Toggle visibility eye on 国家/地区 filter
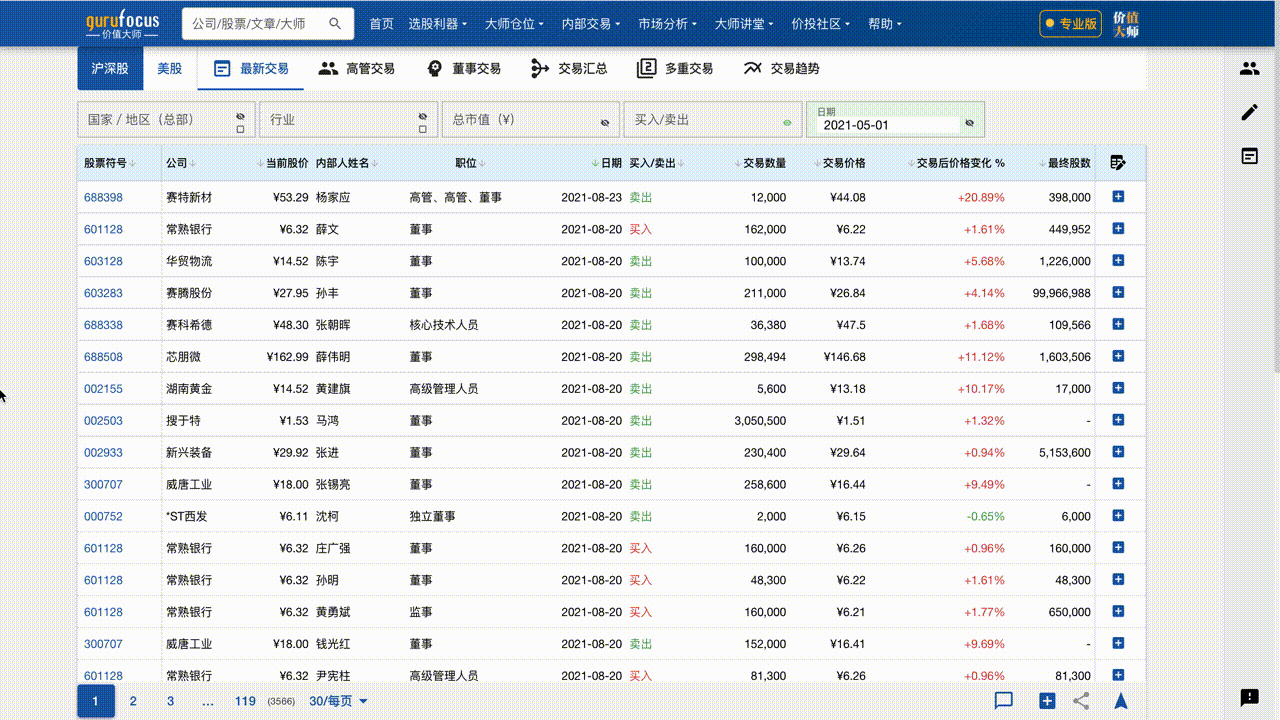 click(x=240, y=115)
